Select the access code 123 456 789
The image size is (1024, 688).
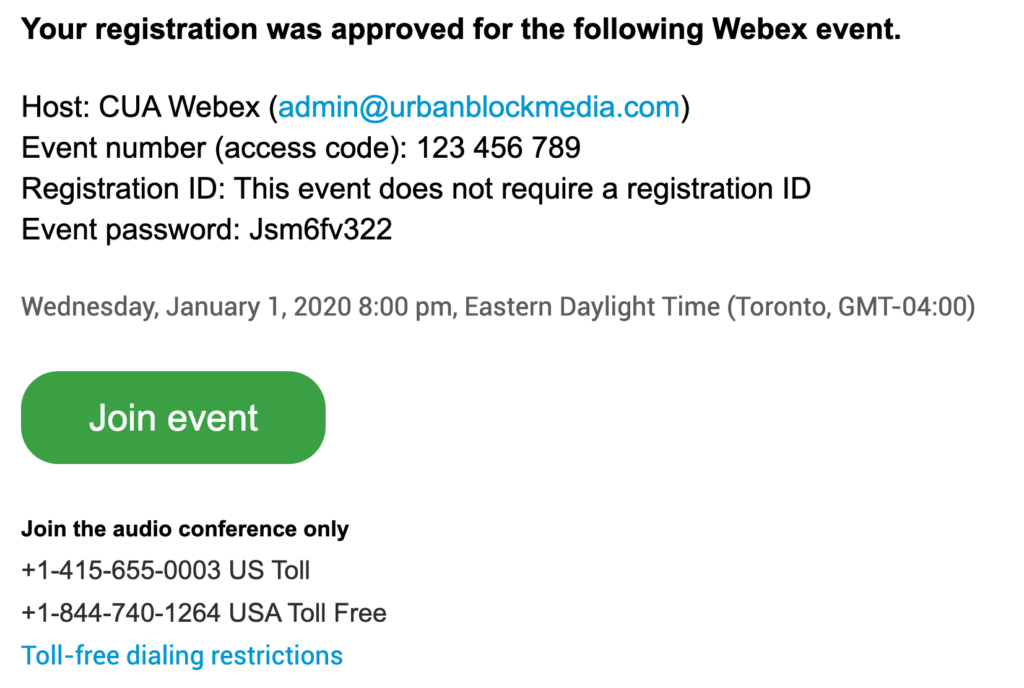click(x=499, y=148)
